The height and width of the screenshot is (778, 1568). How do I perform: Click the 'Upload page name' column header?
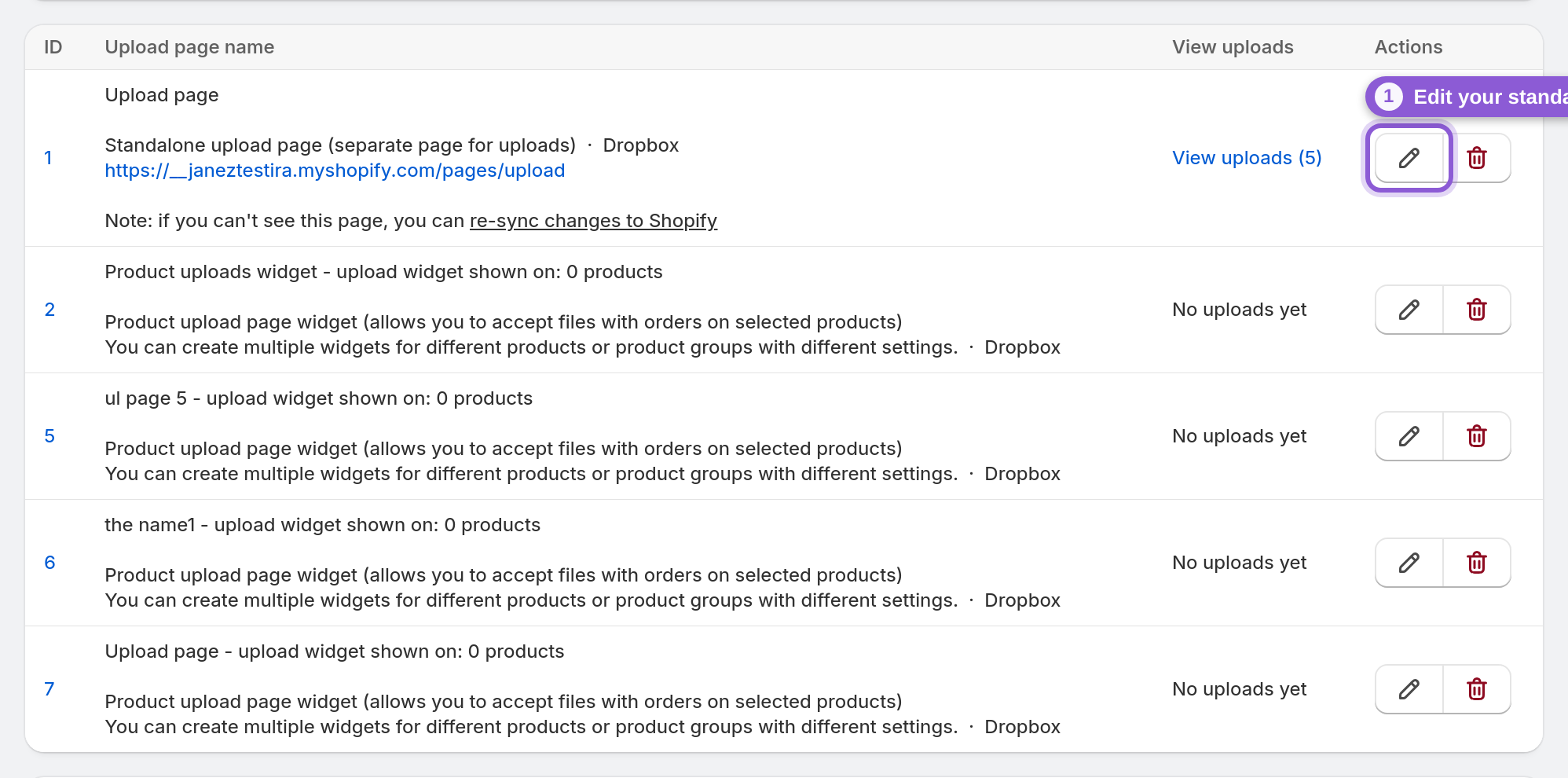(x=189, y=47)
